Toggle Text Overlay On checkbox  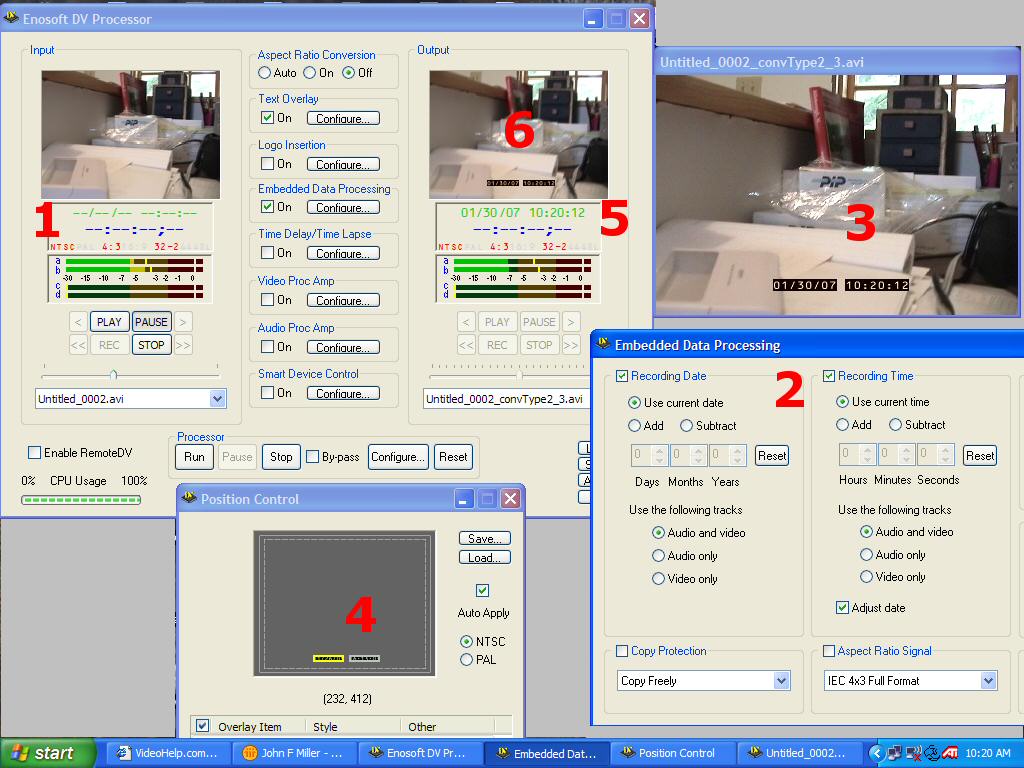[267, 118]
